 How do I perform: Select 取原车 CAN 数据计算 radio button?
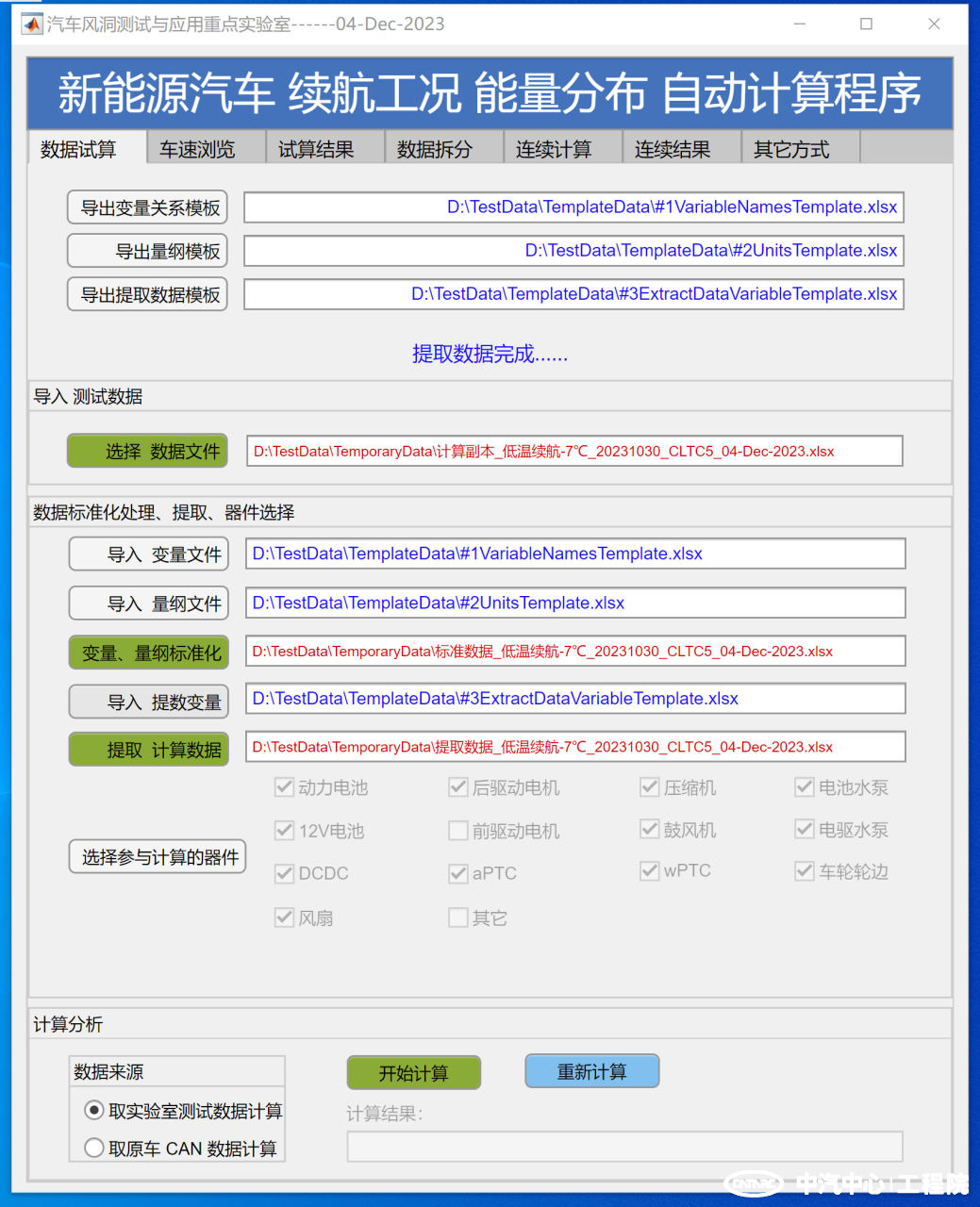[x=94, y=1148]
